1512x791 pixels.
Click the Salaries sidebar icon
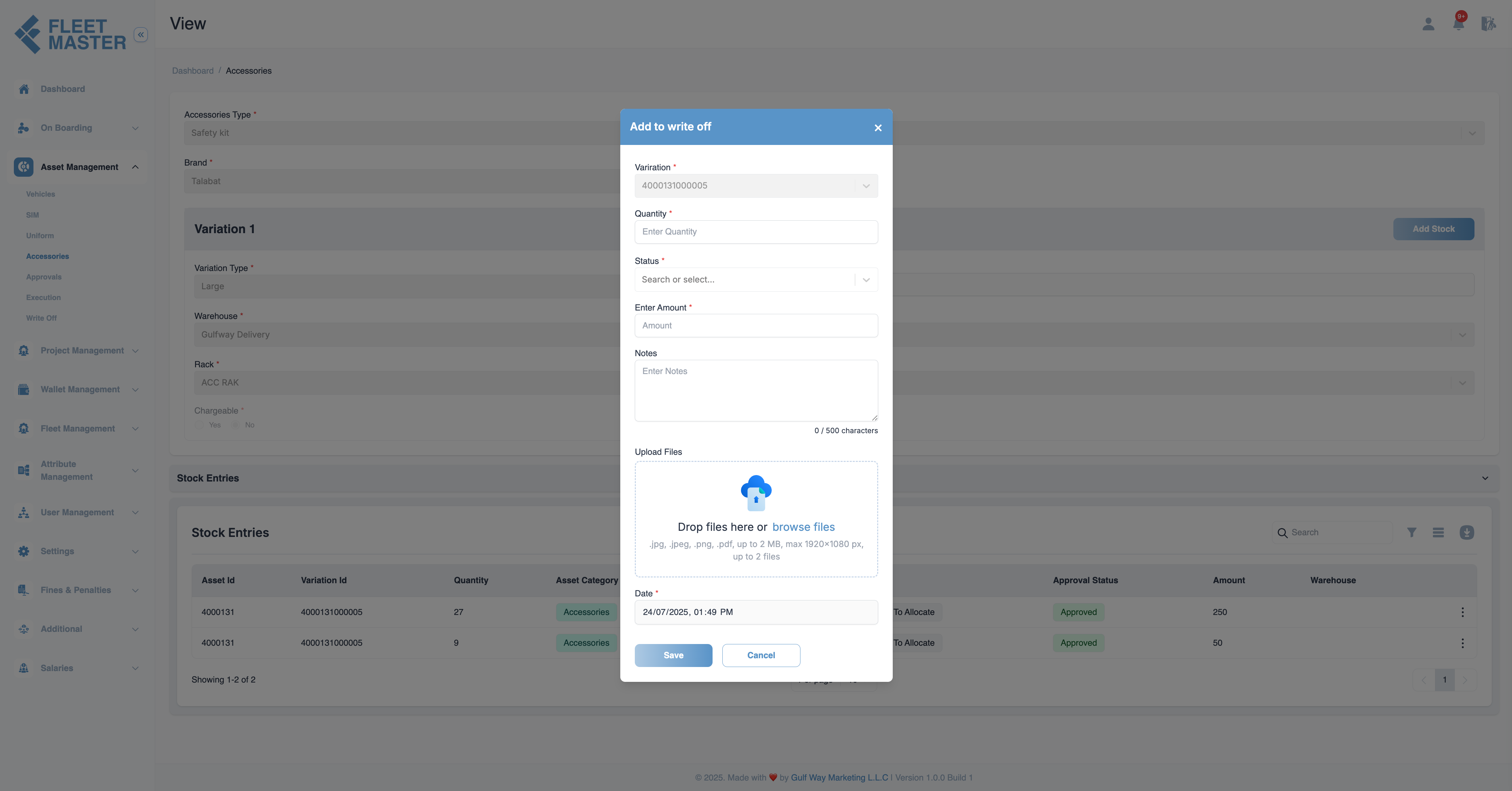point(23,668)
